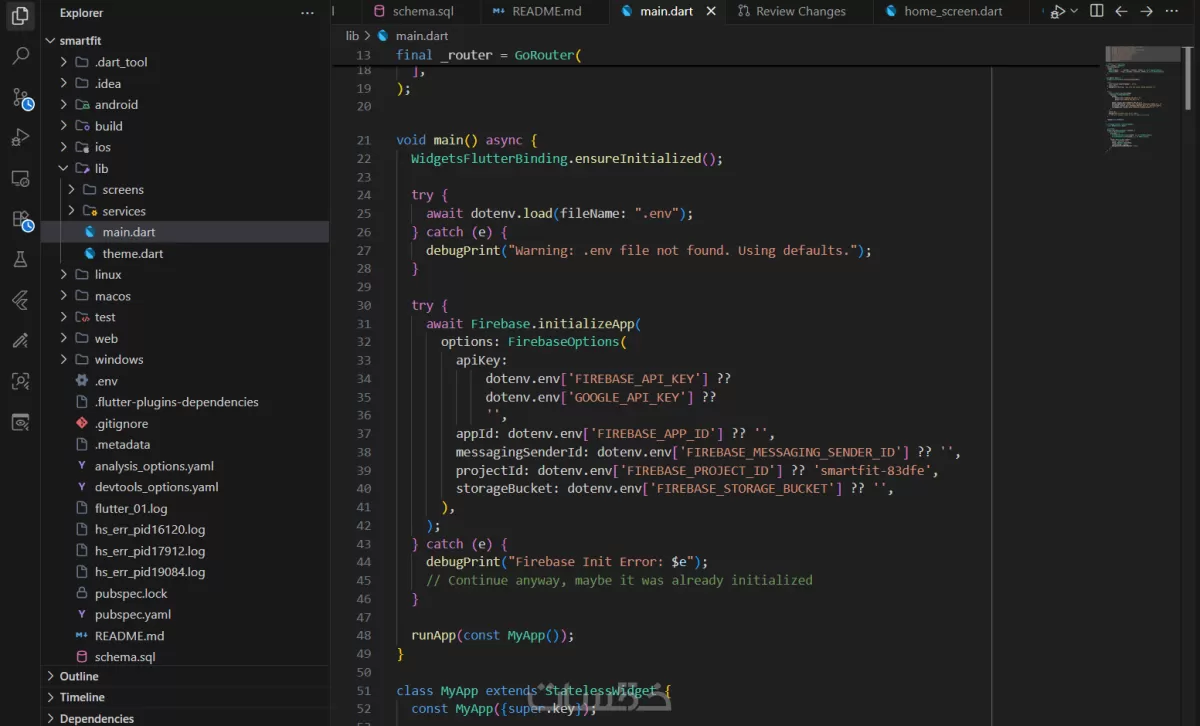Expand the Timeline panel section
This screenshot has height=726, width=1200.
click(x=82, y=697)
